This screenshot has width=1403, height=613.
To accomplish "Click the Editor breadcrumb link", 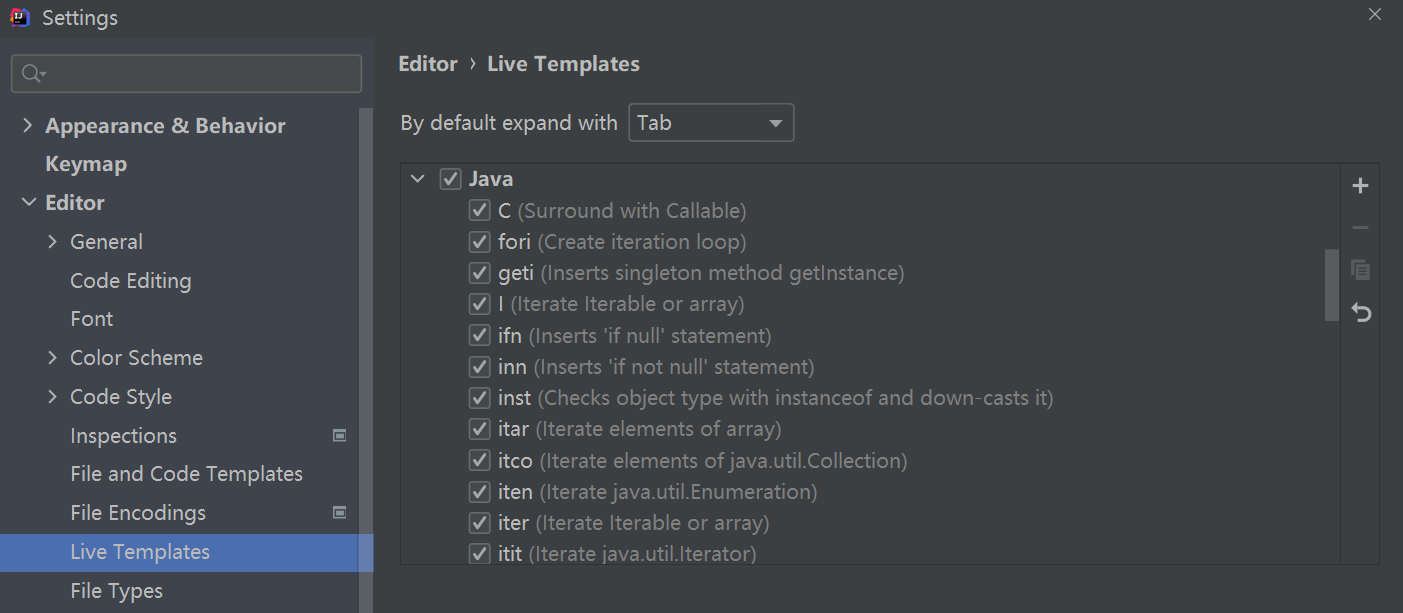I will (428, 64).
